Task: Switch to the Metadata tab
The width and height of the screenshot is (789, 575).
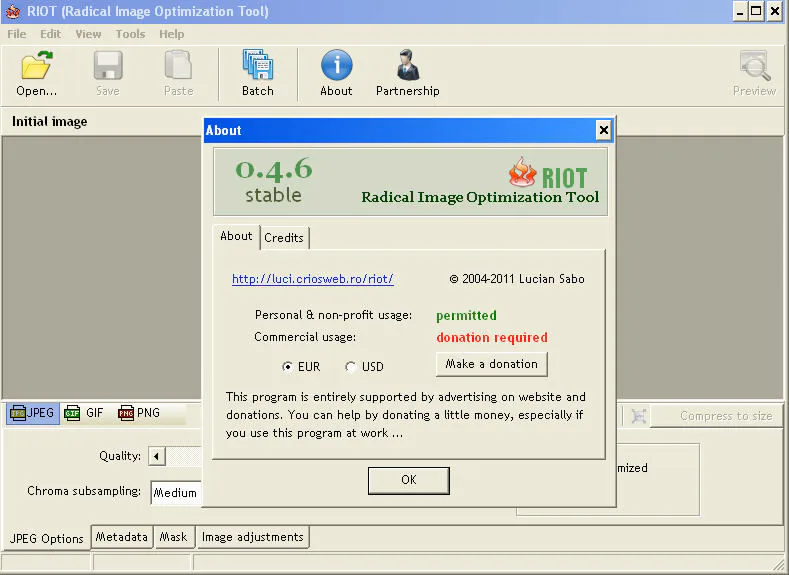Action: click(x=122, y=537)
